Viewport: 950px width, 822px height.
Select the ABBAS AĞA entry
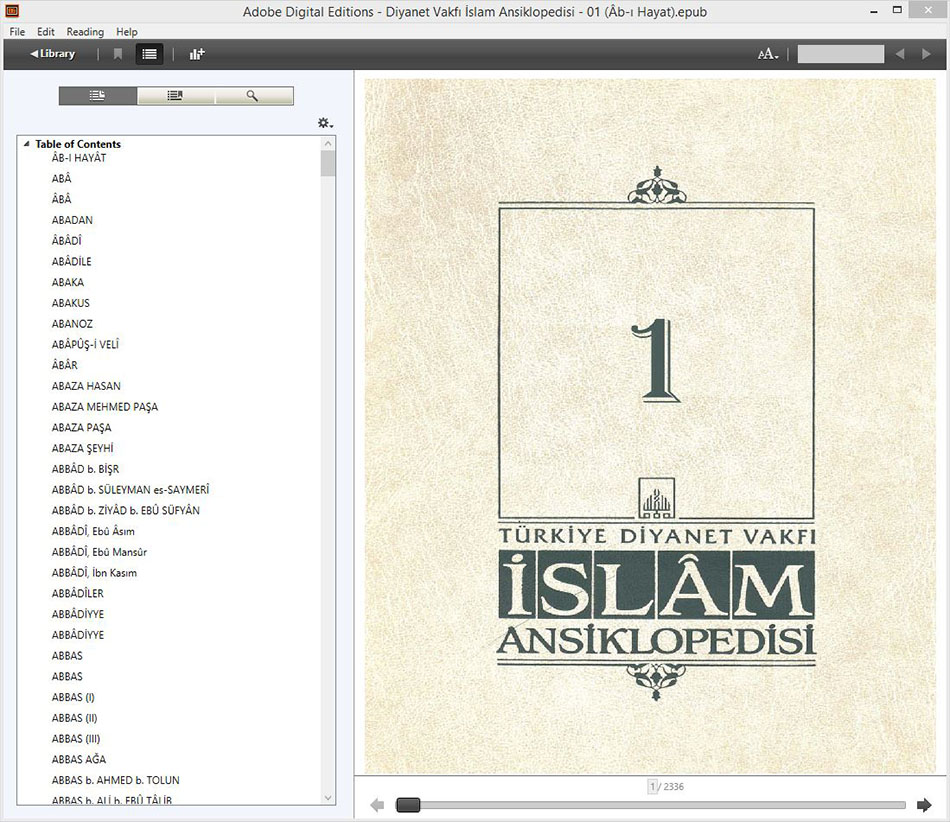coord(79,759)
